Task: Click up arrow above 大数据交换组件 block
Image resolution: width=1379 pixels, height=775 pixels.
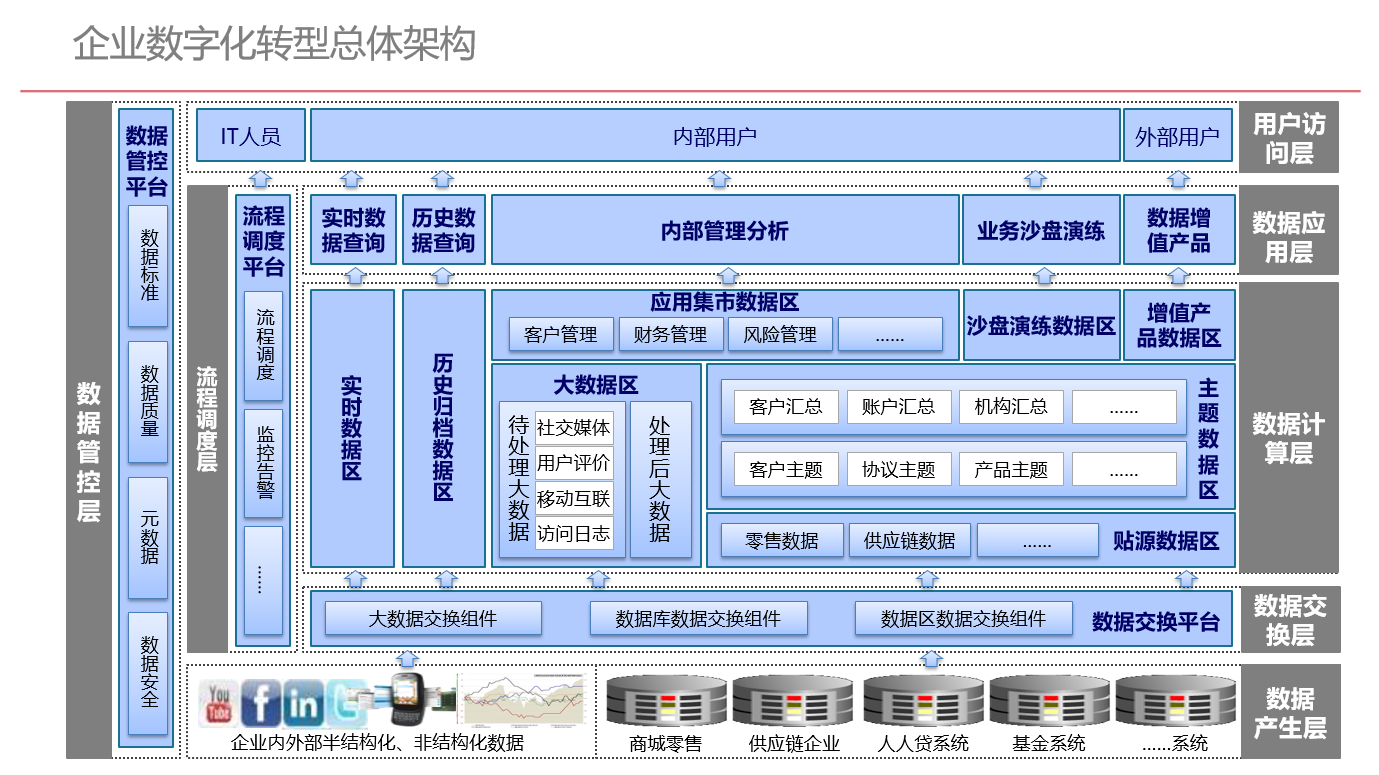Action: tap(407, 659)
